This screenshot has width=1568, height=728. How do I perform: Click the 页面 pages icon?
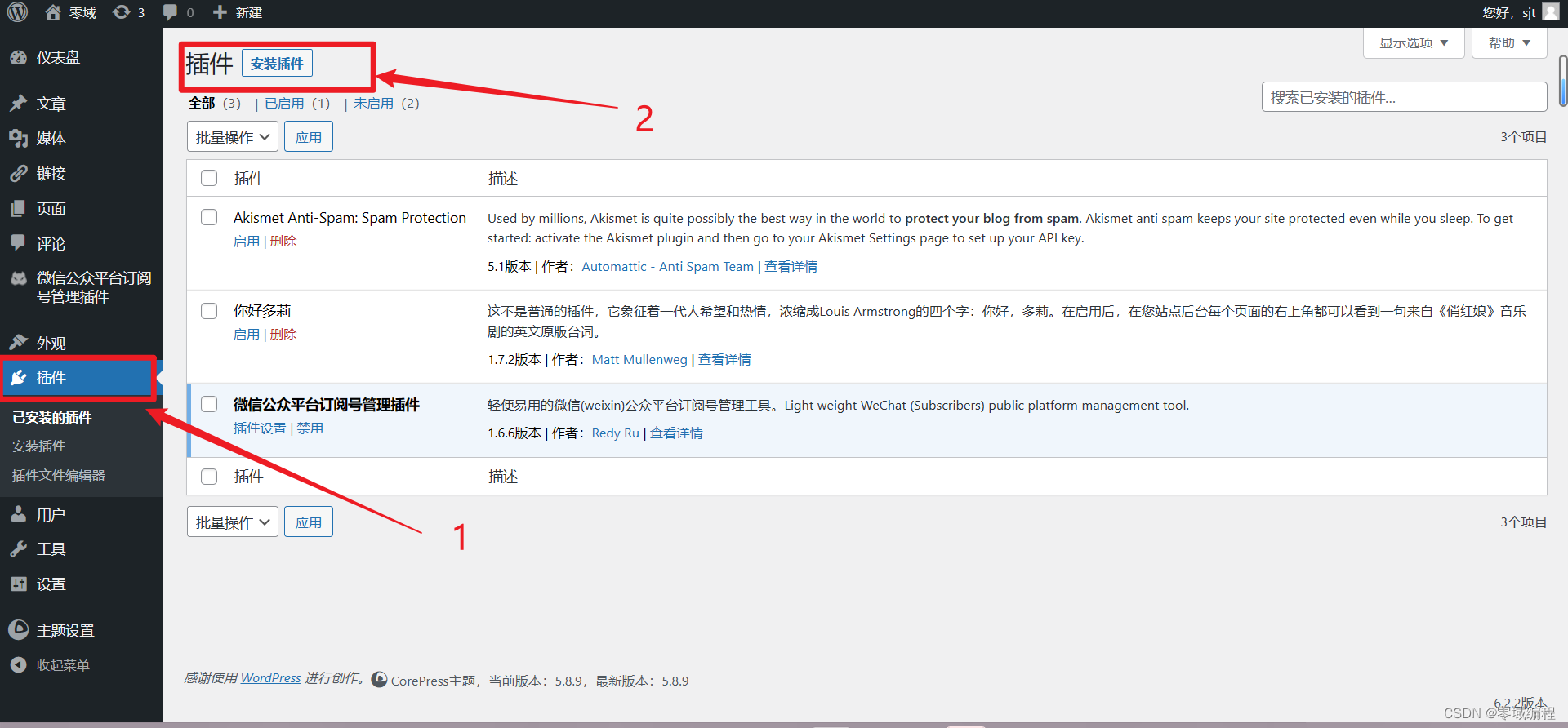coord(18,209)
